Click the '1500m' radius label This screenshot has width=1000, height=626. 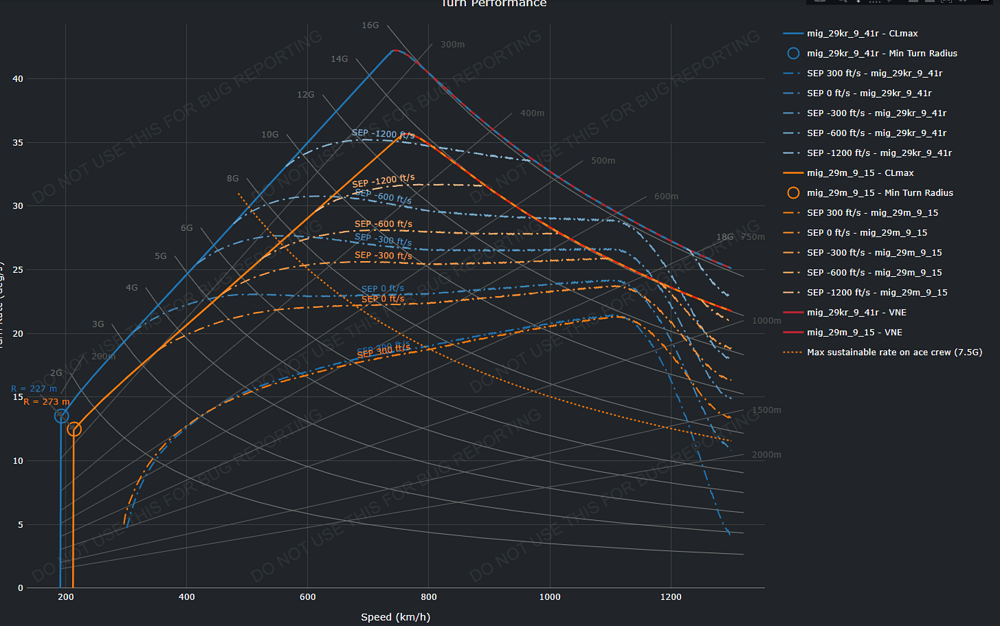[767, 410]
